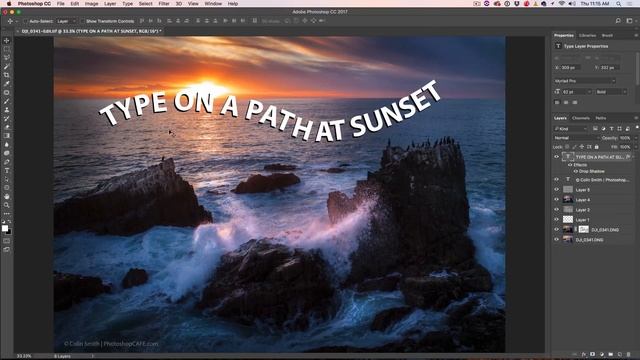The image size is (640, 360).
Task: Open the Normal blend mode dropdown
Action: pos(576,138)
